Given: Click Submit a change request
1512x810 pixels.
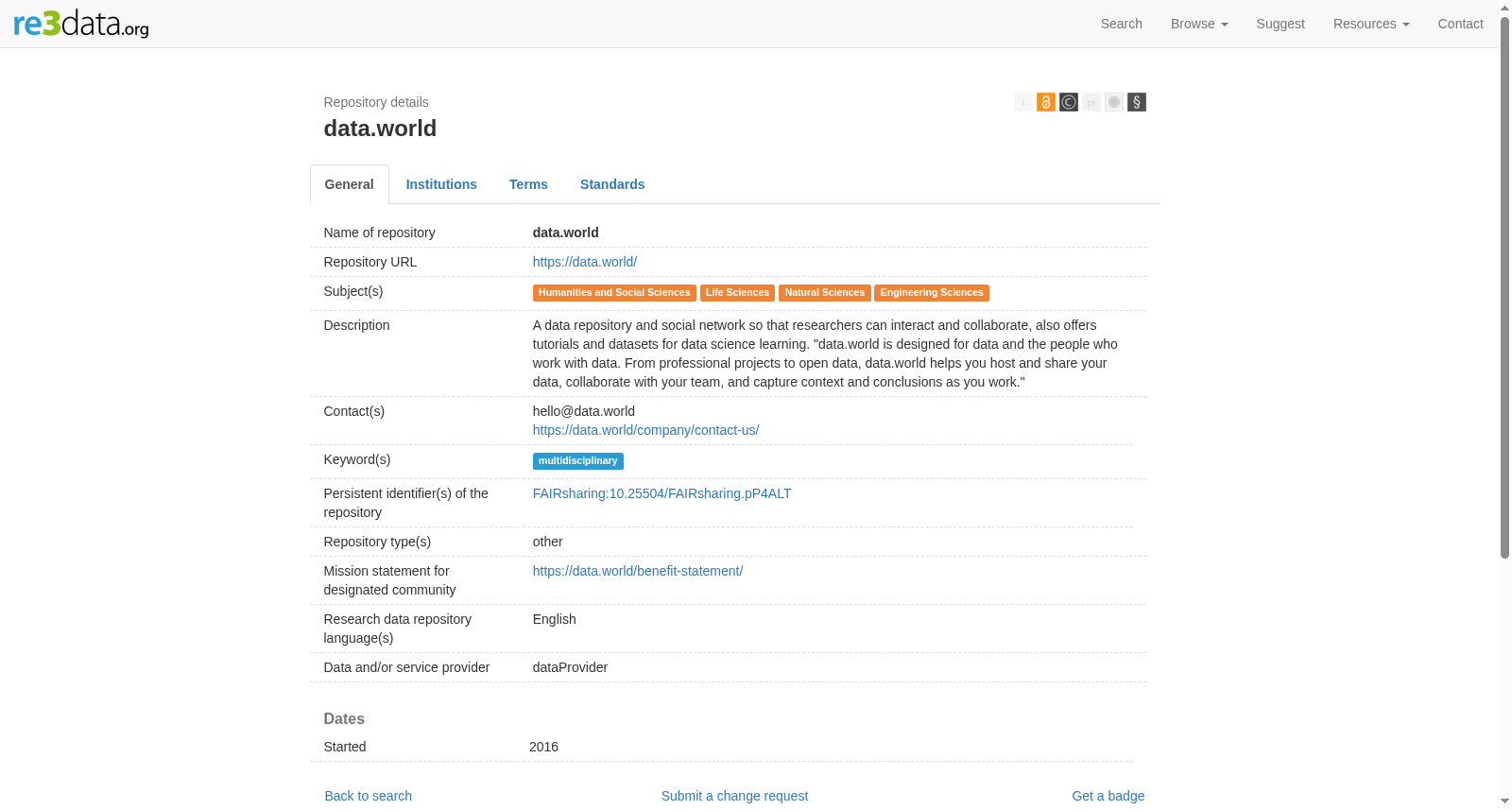Looking at the screenshot, I should pyautogui.click(x=735, y=796).
